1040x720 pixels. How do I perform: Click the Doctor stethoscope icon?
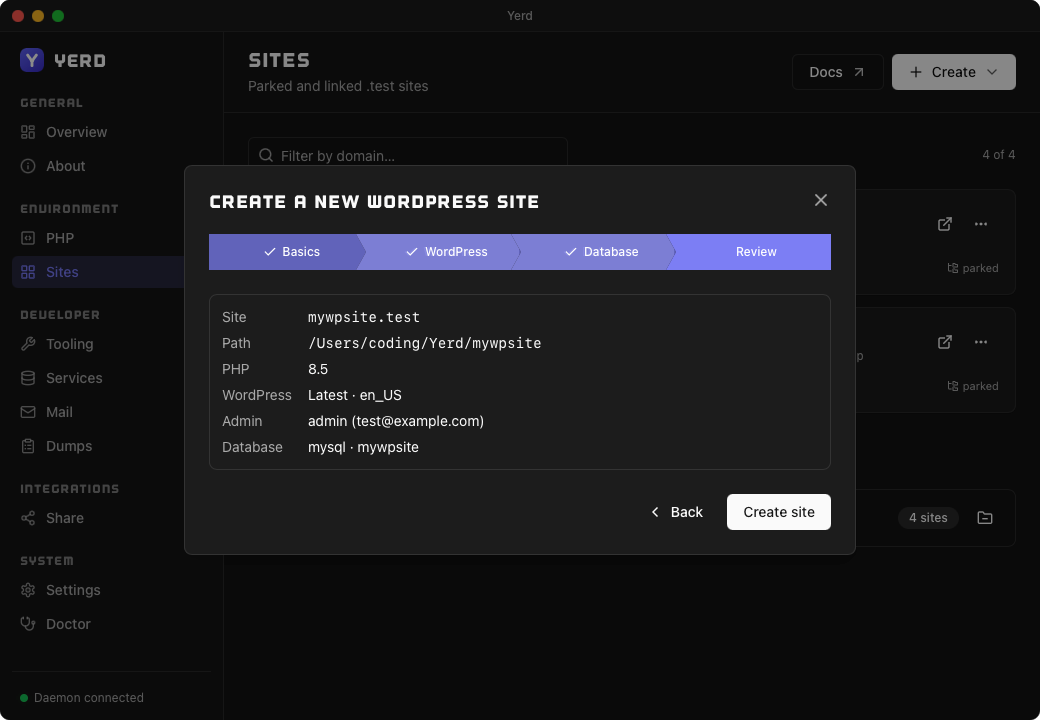tap(28, 624)
